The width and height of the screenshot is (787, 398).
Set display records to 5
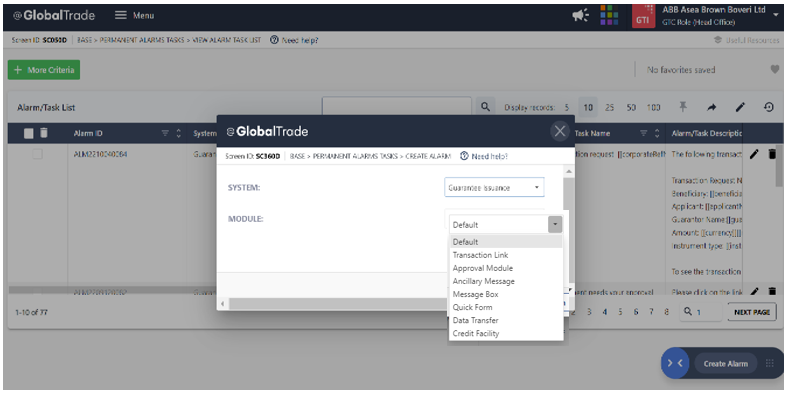[x=567, y=107]
